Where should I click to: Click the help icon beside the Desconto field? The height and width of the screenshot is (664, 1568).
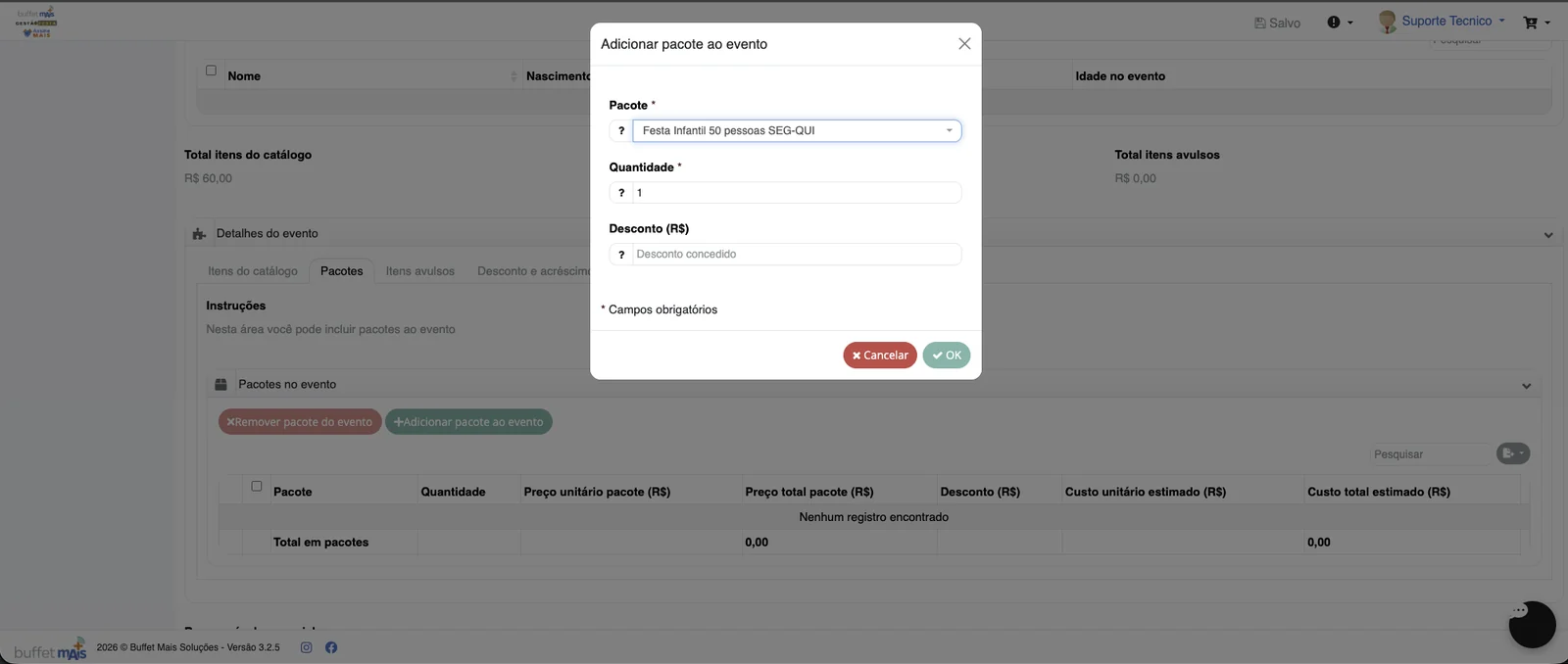tap(621, 255)
